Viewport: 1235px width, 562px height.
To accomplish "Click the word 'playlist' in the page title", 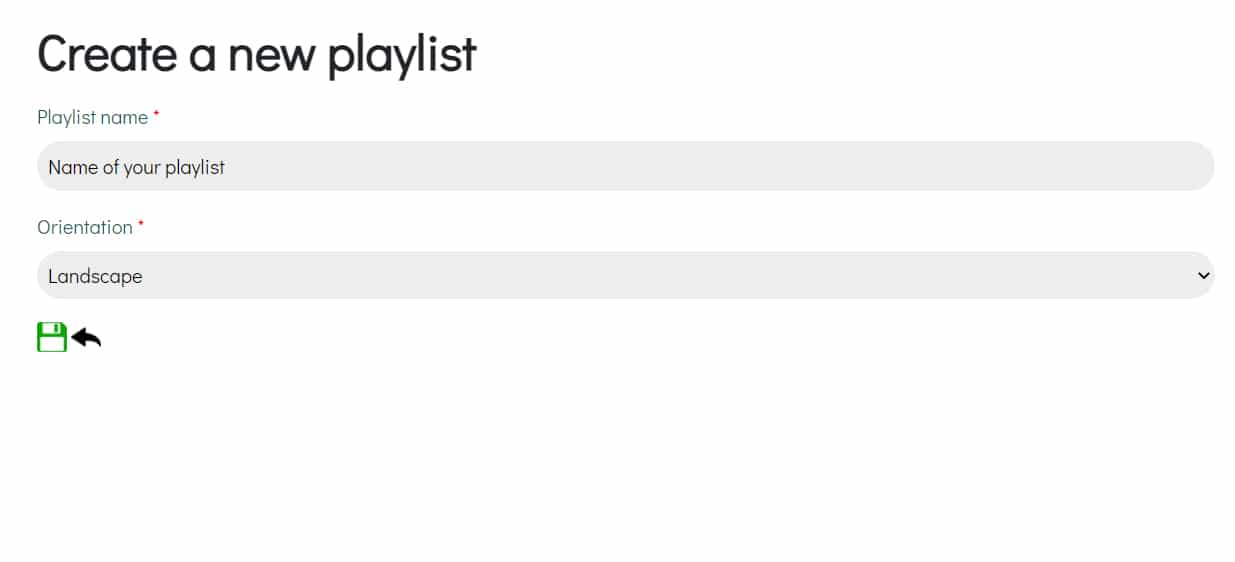I will pyautogui.click(x=401, y=56).
